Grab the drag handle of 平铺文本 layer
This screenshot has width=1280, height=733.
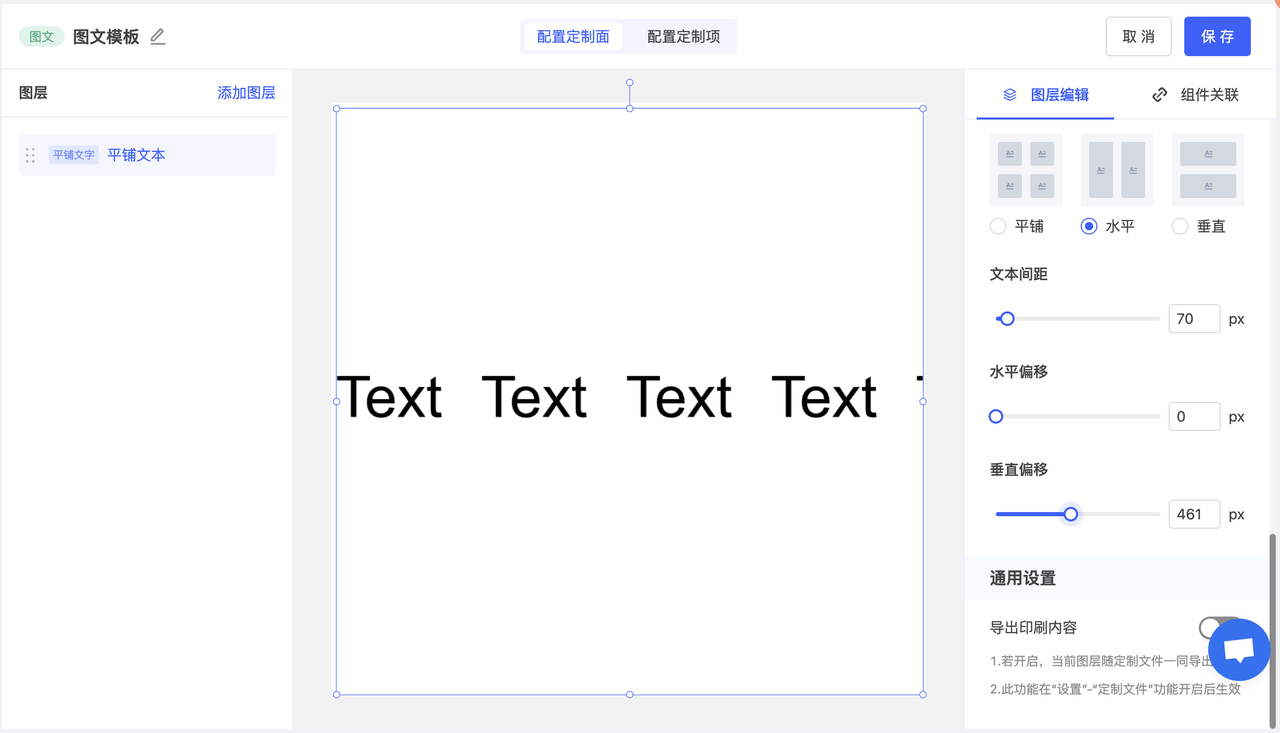[30, 155]
